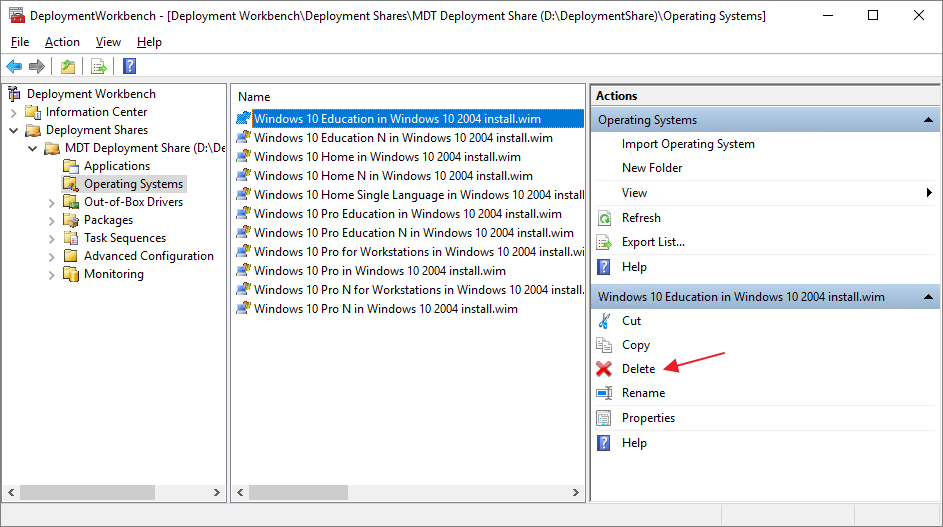The width and height of the screenshot is (943, 527).
Task: Click the Rename icon in the Actions pane
Action: 604,393
